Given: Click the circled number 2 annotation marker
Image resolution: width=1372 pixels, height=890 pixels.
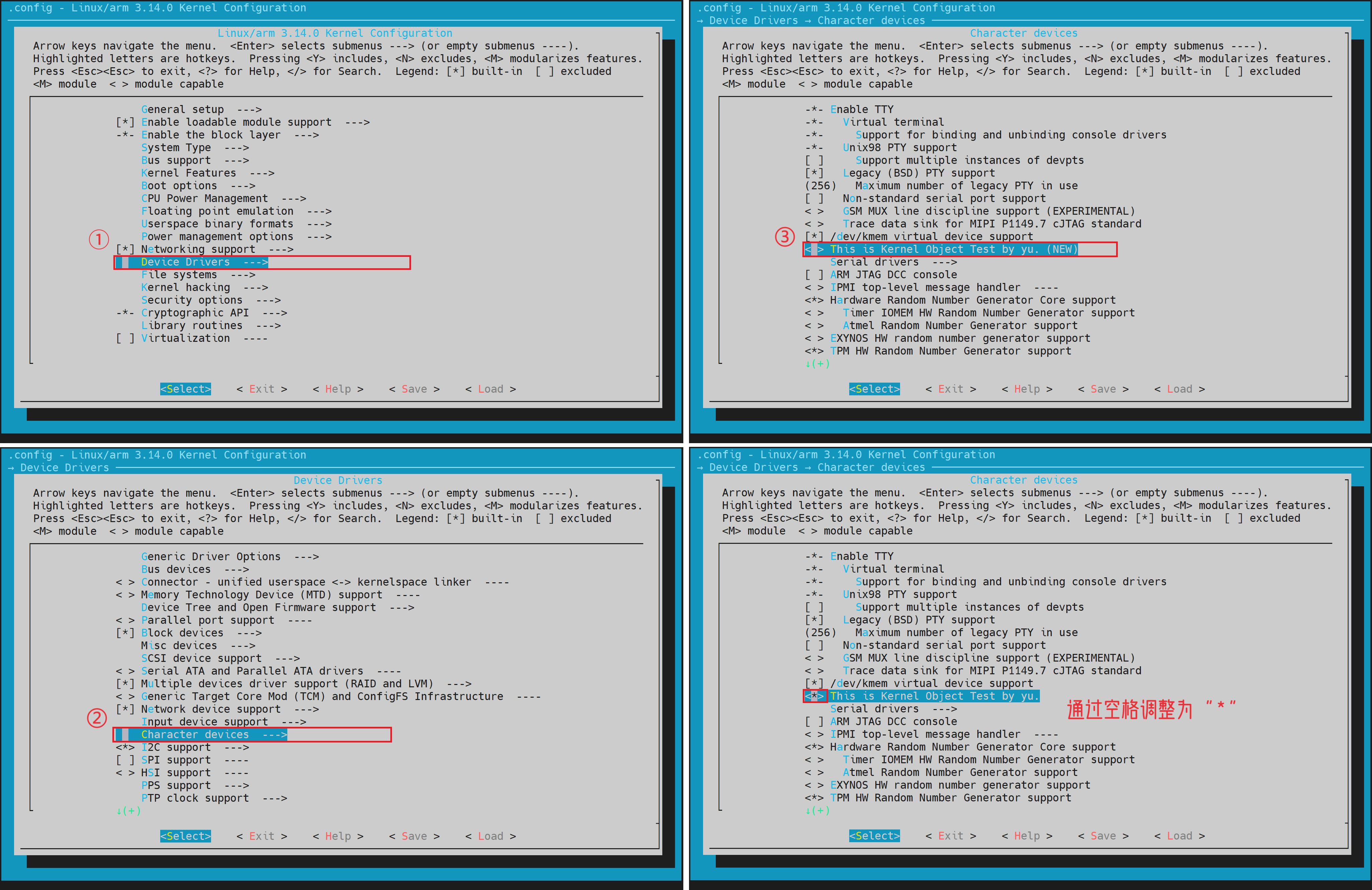Looking at the screenshot, I should [97, 718].
